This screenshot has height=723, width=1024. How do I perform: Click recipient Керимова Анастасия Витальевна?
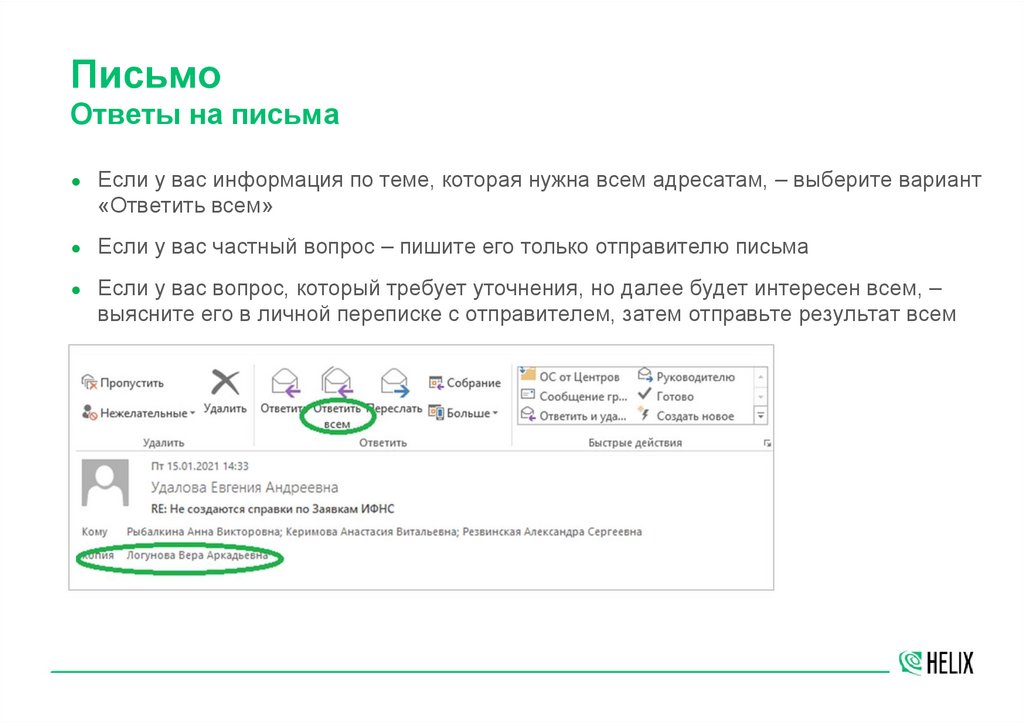[371, 532]
